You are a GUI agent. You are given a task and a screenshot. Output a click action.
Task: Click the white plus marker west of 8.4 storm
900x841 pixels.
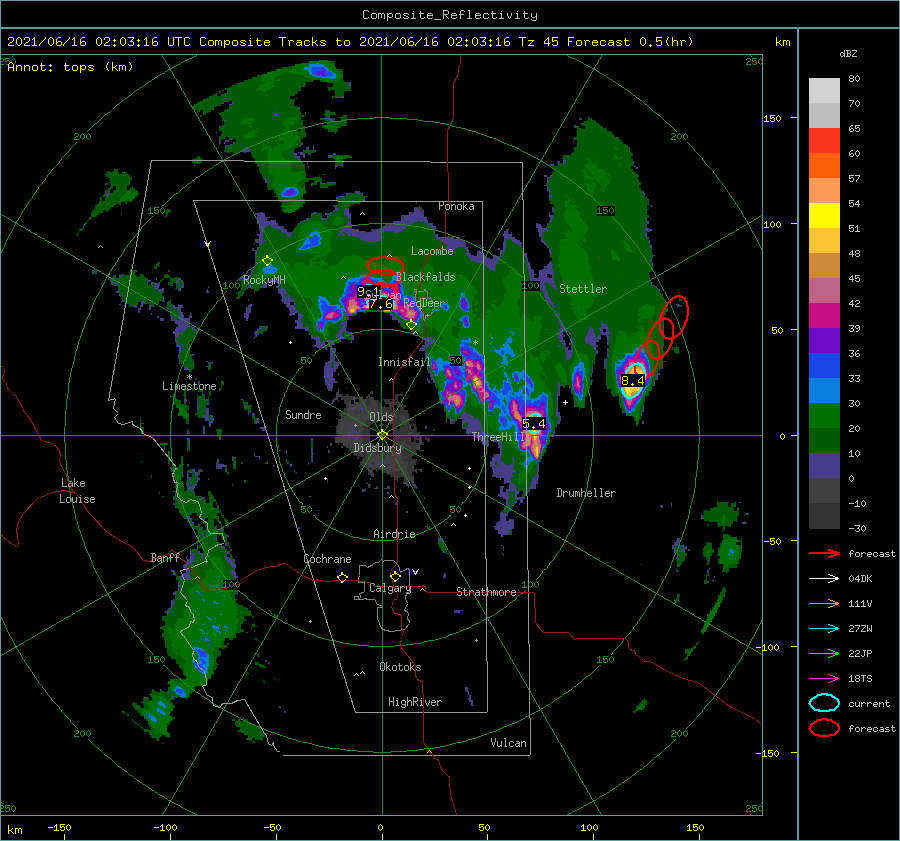coord(565,402)
